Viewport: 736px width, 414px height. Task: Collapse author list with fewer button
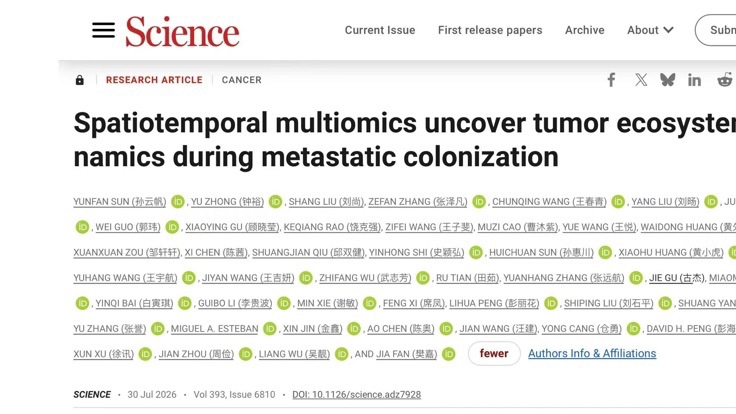click(x=494, y=353)
